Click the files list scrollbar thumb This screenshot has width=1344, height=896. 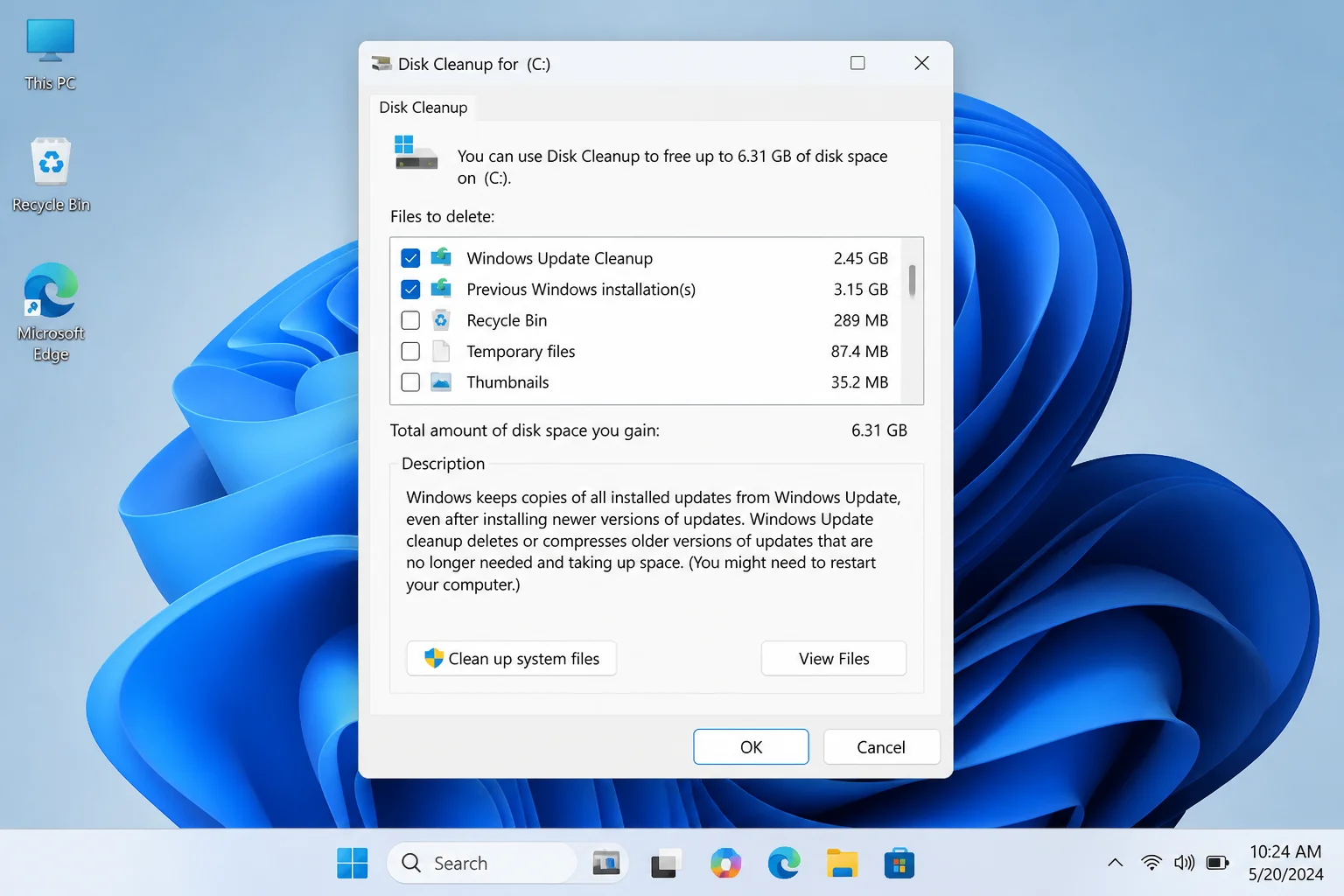tap(912, 280)
